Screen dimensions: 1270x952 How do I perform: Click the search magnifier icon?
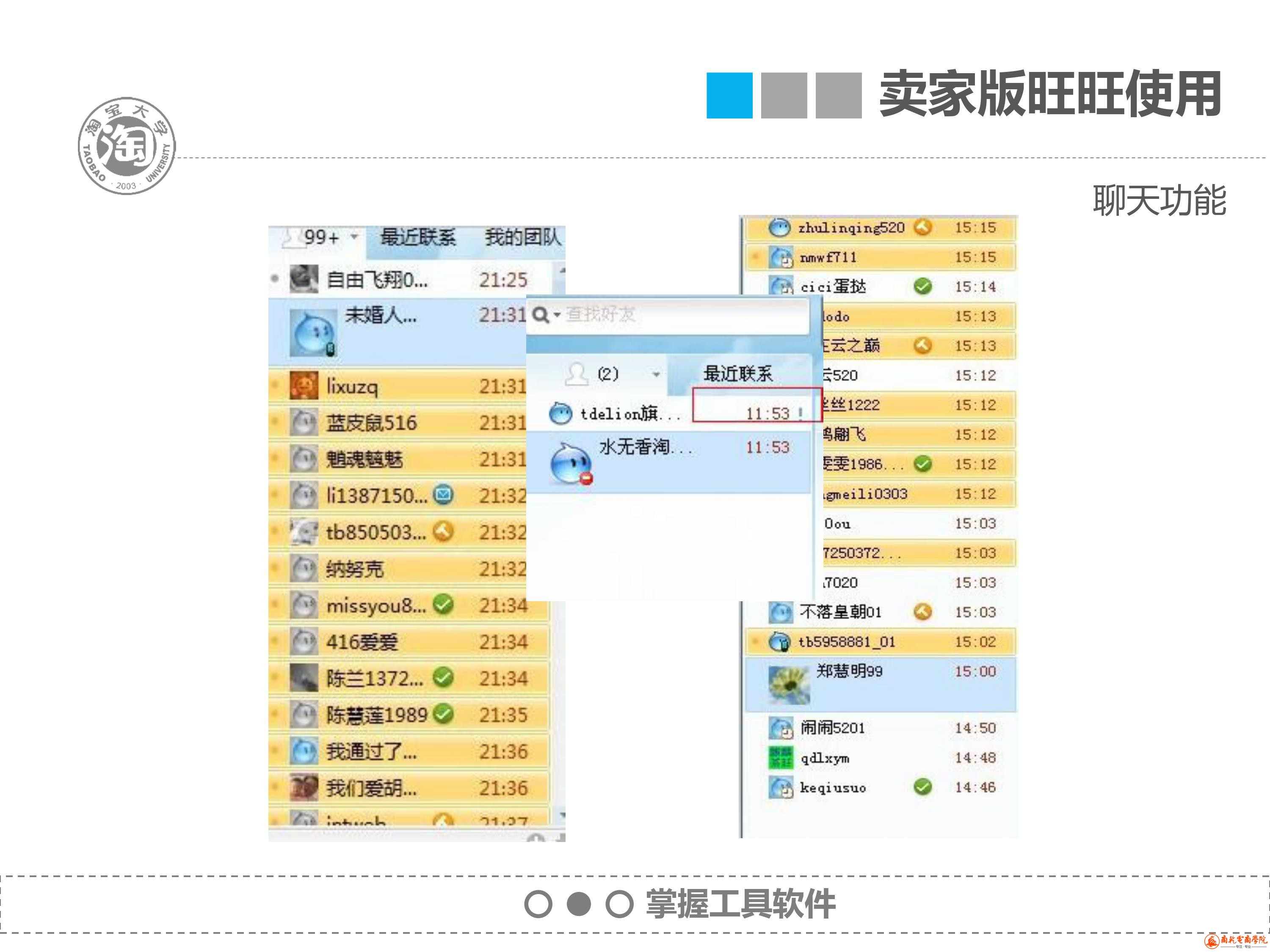[540, 314]
